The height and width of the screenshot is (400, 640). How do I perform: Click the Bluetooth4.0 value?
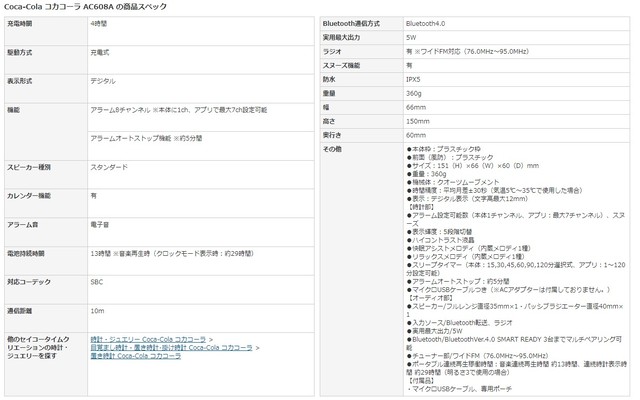425,24
